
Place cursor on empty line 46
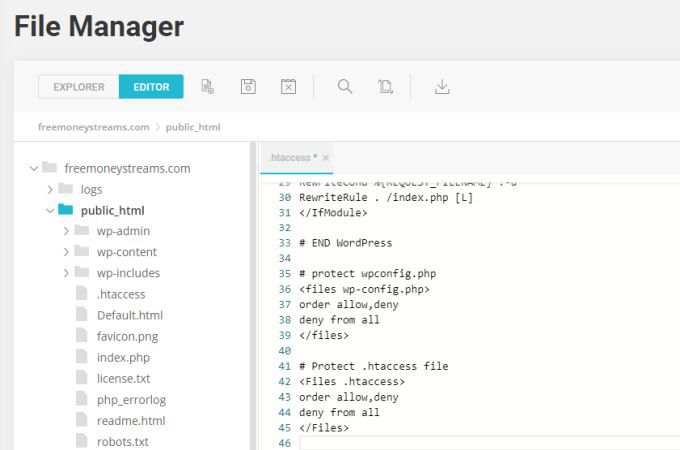(490, 443)
